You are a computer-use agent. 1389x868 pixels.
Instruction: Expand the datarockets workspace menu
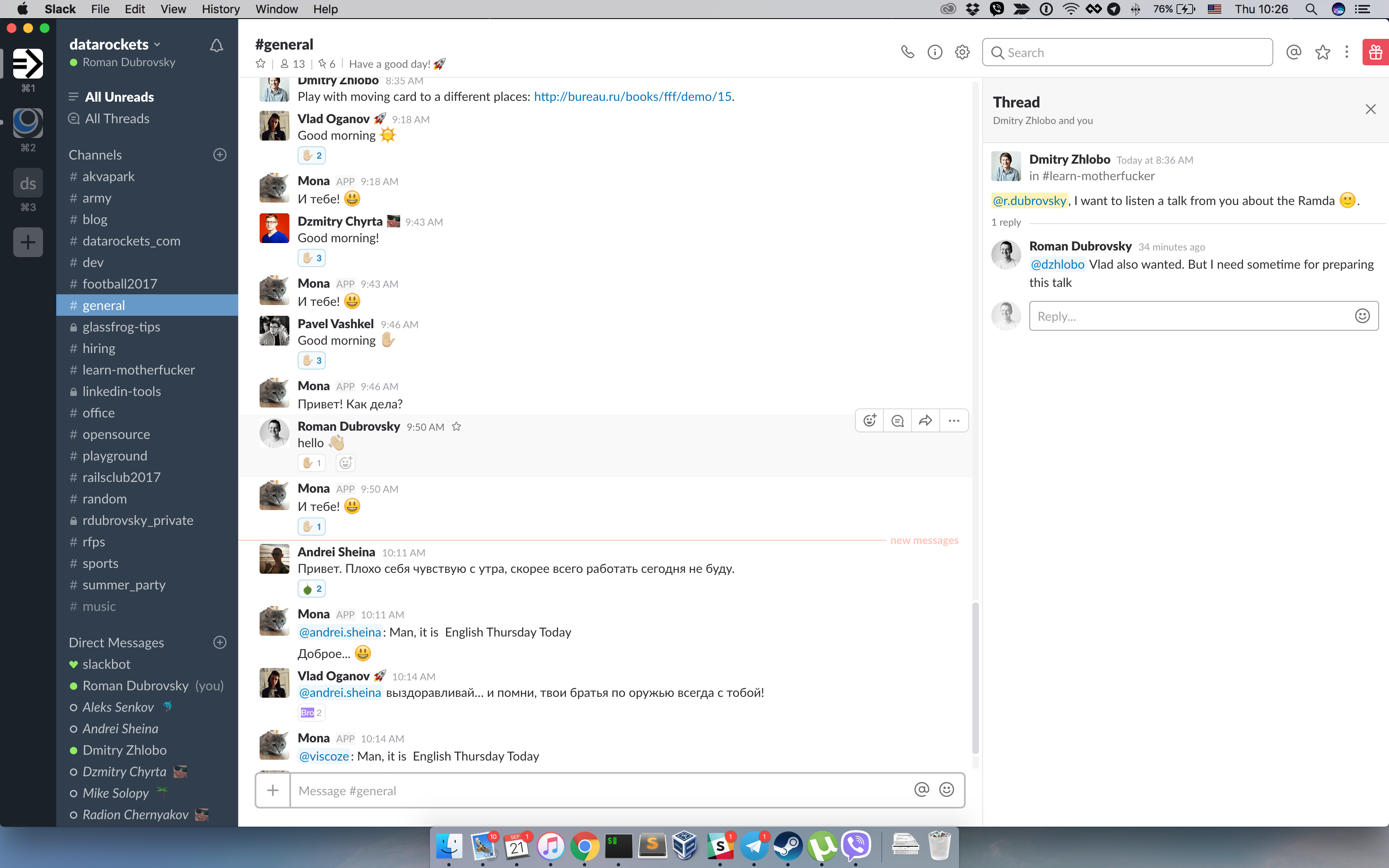(115, 44)
